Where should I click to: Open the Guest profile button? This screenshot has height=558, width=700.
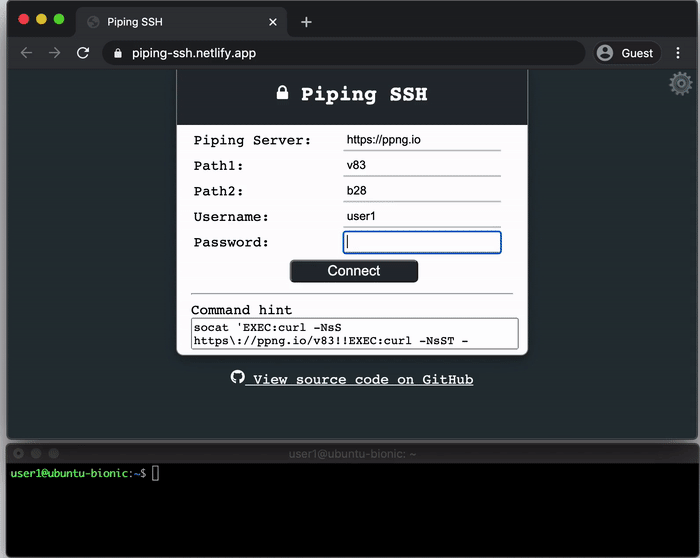tap(626, 53)
